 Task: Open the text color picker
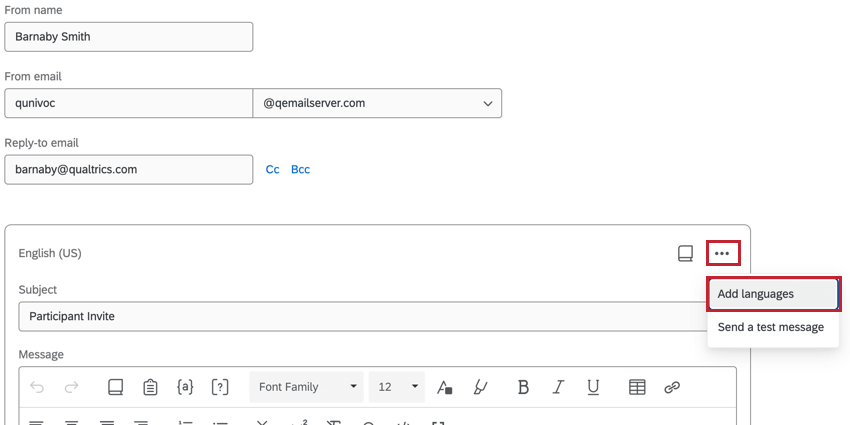point(445,387)
